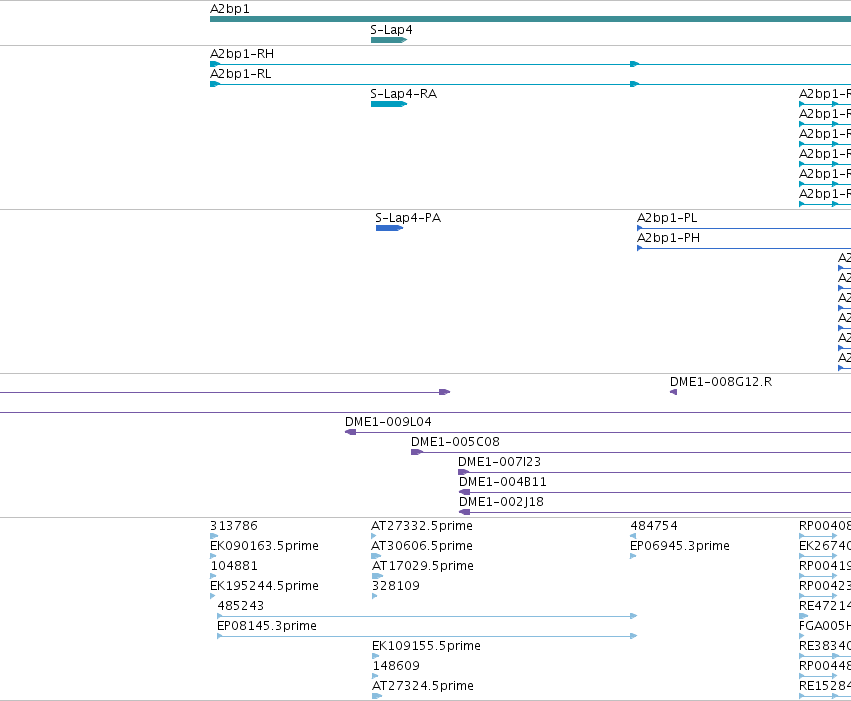
Task: Click the A2bp1-PH protein feature label
Action: (668, 238)
